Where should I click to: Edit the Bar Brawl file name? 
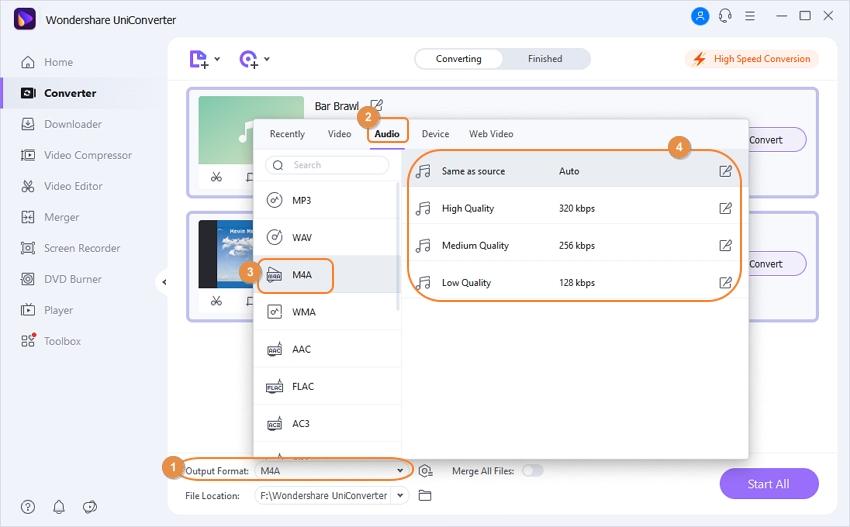[x=377, y=105]
